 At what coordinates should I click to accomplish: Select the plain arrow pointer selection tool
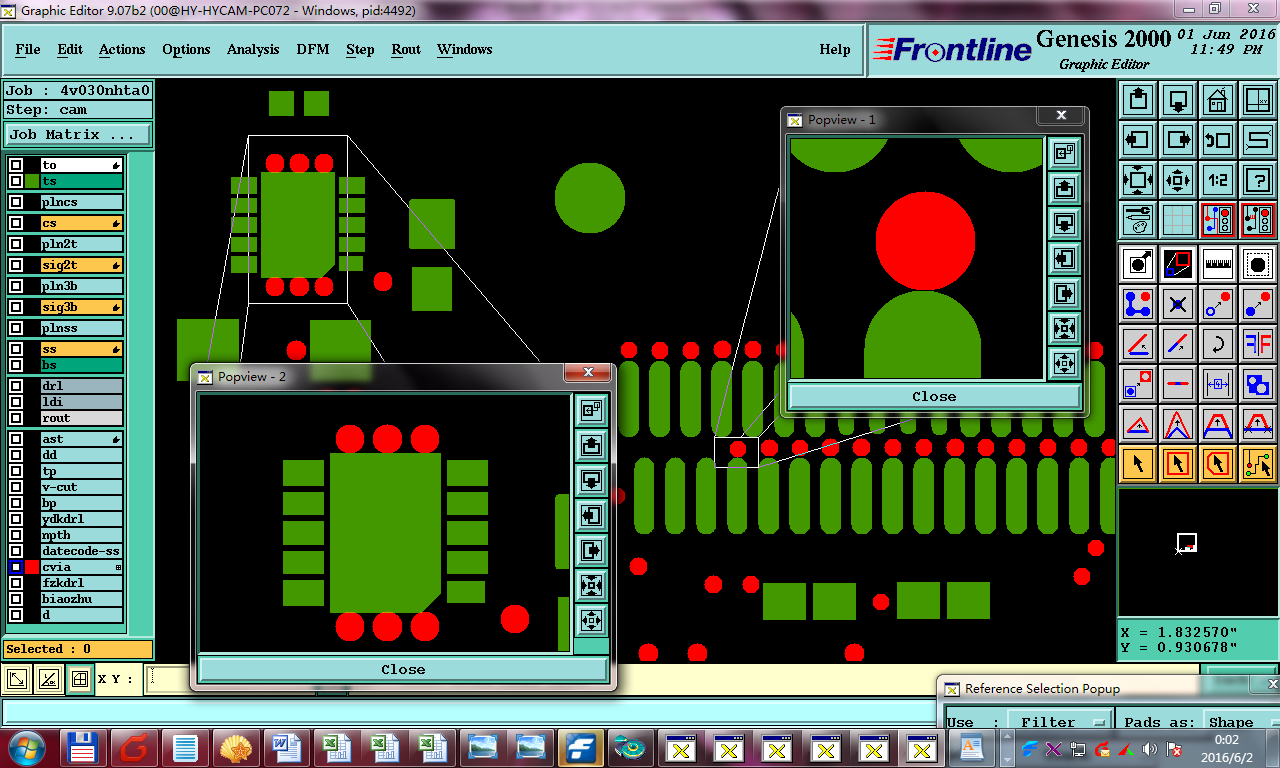click(x=1138, y=464)
